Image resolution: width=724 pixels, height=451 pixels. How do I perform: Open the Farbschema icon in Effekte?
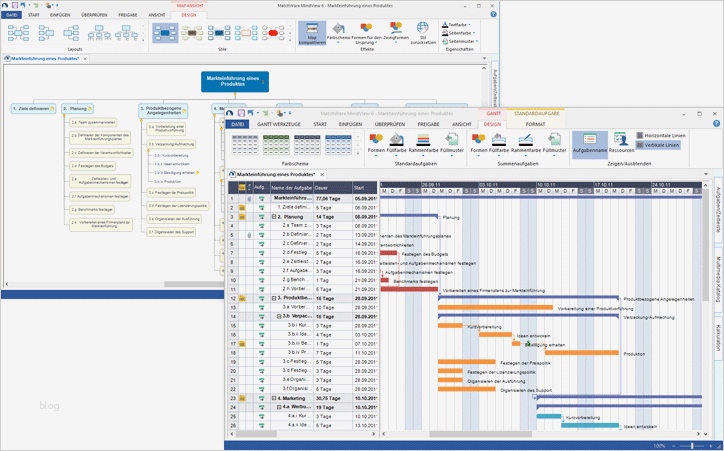pos(338,31)
